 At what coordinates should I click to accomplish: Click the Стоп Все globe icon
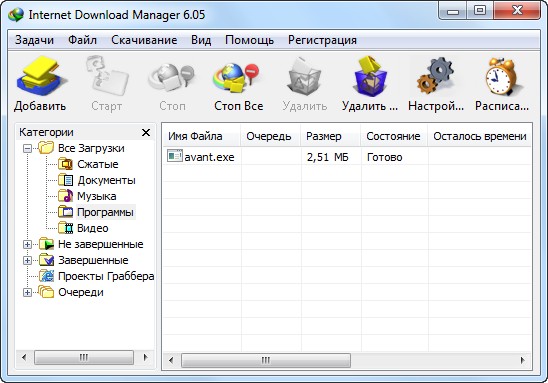[237, 78]
